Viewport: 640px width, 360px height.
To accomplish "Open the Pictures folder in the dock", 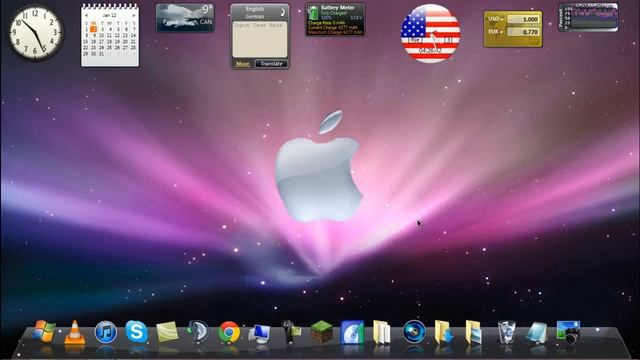I will tap(474, 332).
